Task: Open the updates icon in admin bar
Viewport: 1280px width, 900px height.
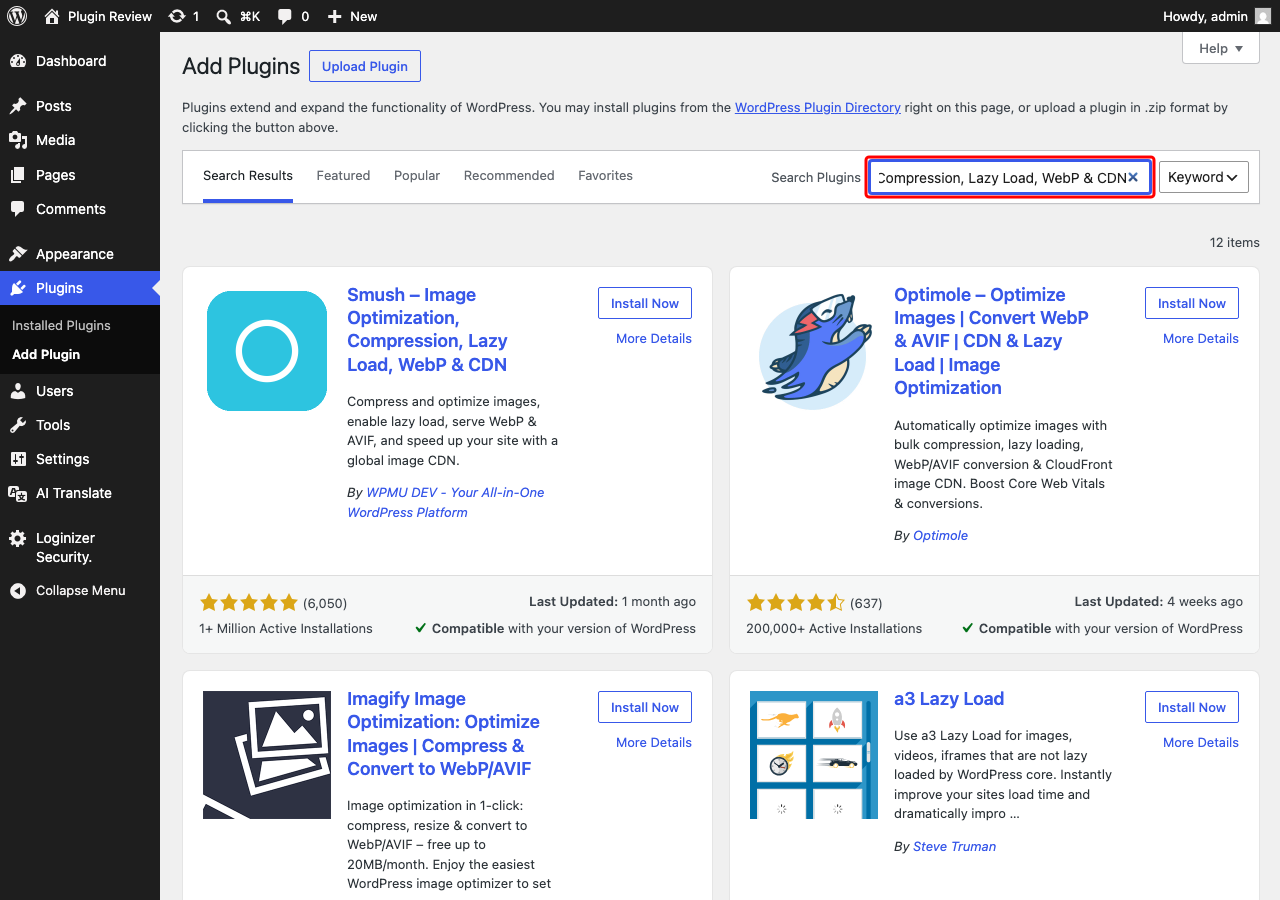Action: 177,16
